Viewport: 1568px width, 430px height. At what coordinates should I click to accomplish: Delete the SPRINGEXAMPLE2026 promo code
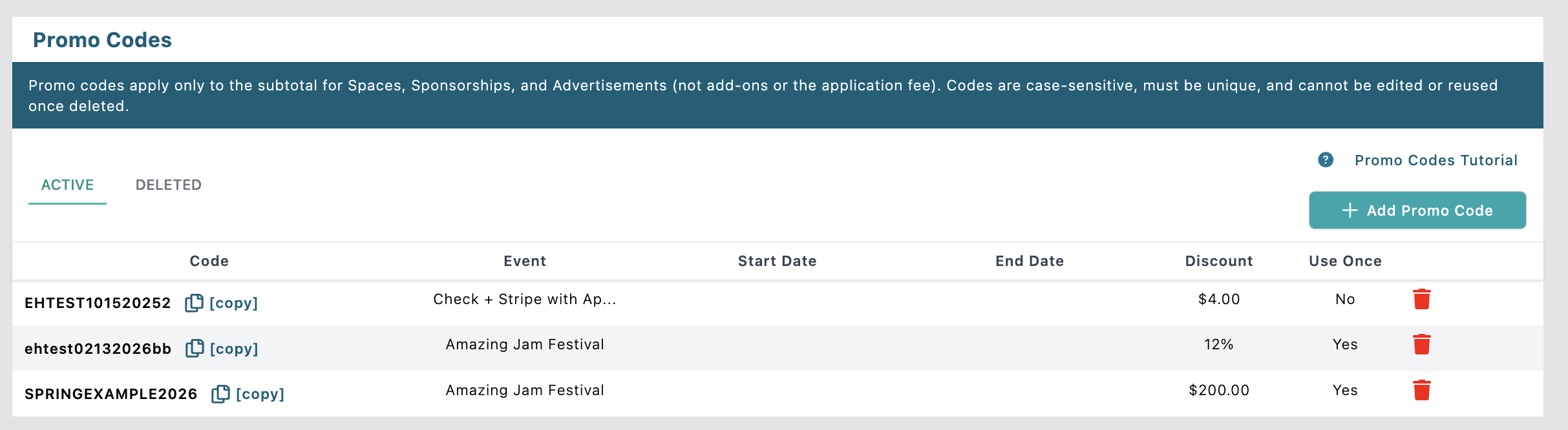pos(1421,391)
